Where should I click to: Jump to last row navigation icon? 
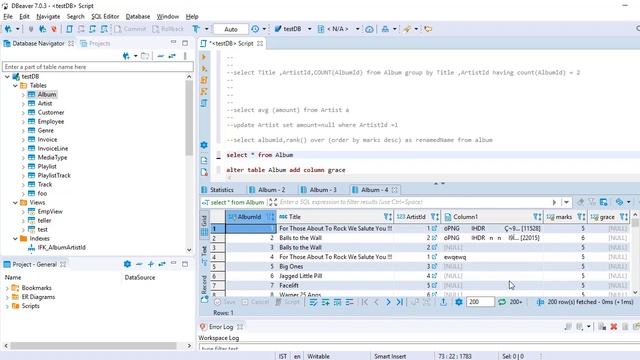400,302
